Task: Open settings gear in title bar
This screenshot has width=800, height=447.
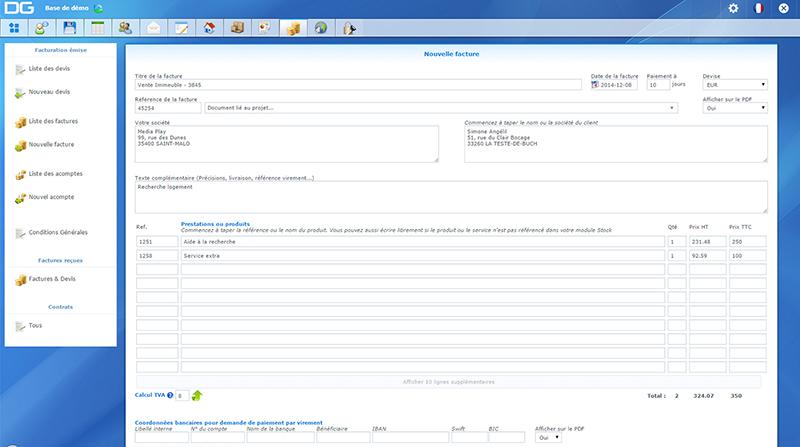Action: click(733, 8)
